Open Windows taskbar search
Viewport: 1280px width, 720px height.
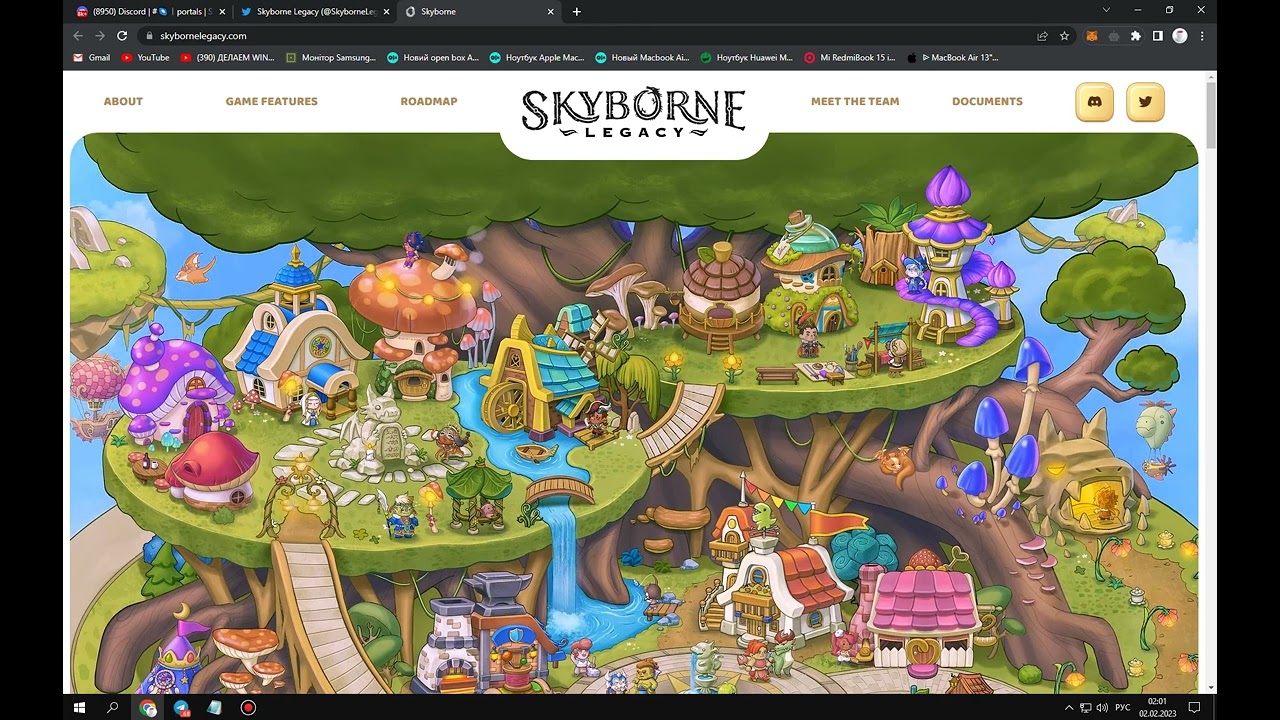pyautogui.click(x=113, y=707)
